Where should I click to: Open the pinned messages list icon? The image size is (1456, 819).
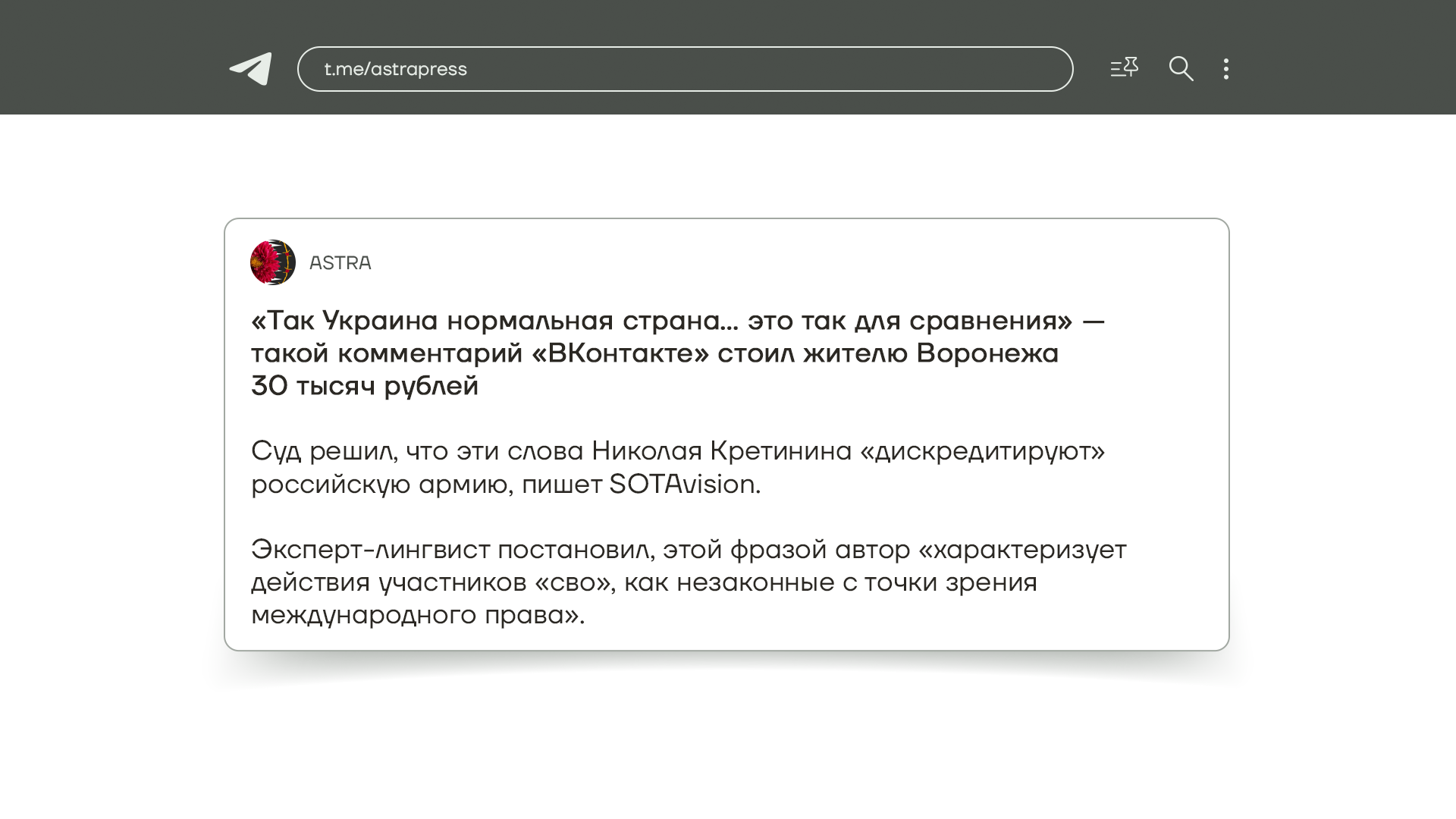pyautogui.click(x=1124, y=68)
